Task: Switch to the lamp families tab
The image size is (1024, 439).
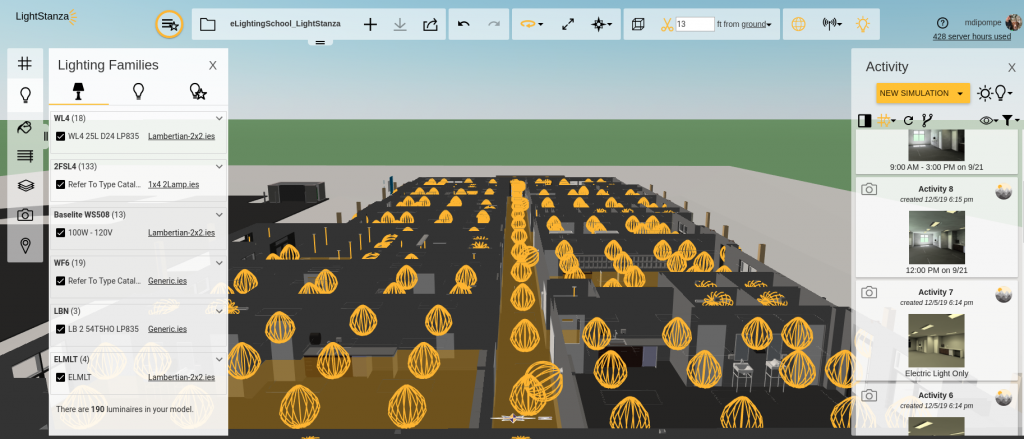Action: (78, 91)
